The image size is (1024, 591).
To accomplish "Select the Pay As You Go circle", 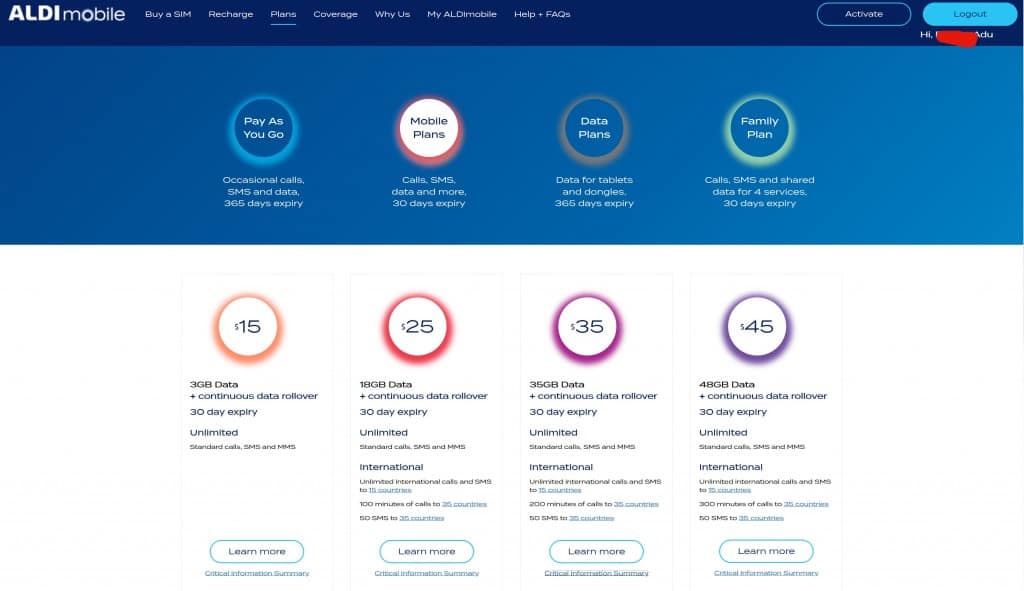I will click(263, 128).
